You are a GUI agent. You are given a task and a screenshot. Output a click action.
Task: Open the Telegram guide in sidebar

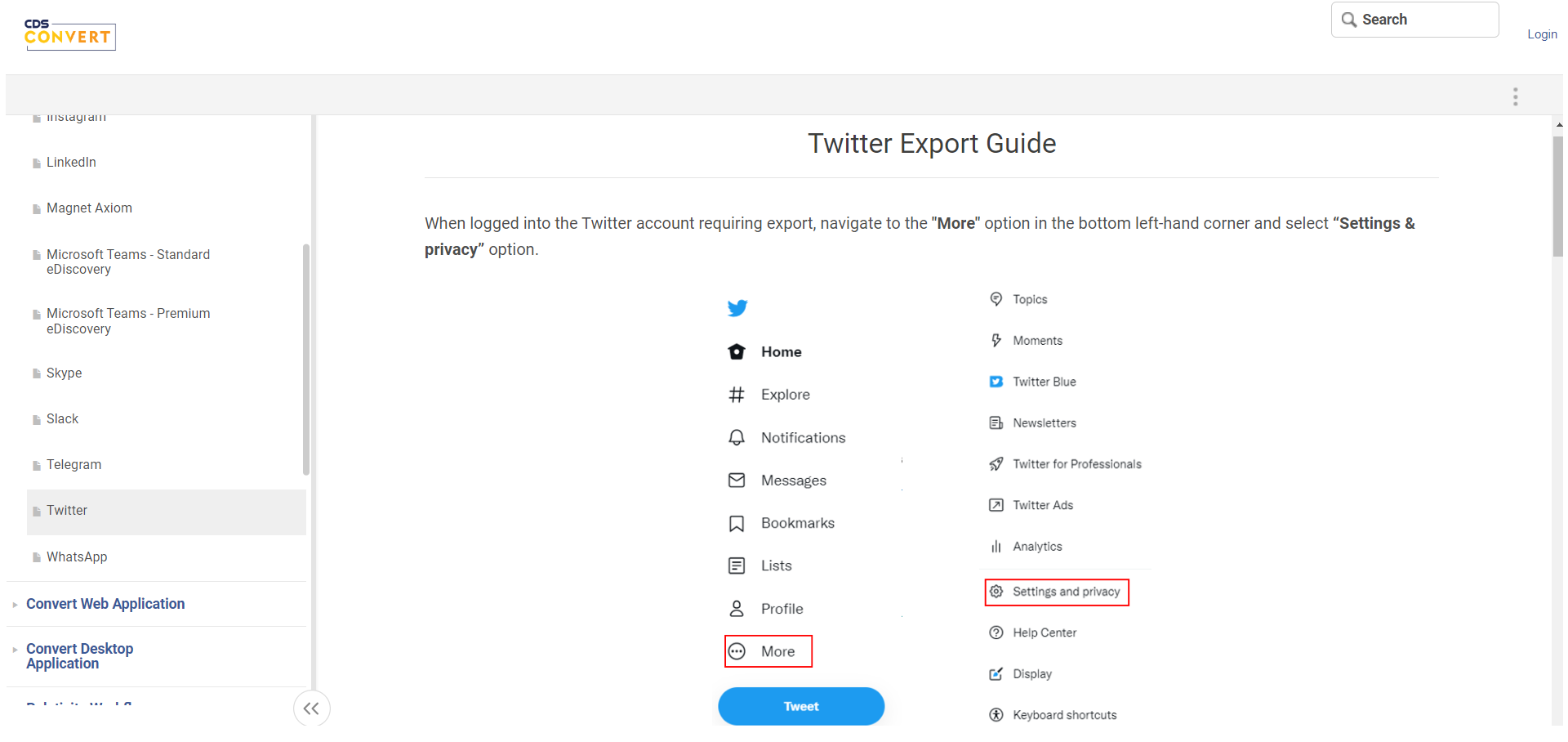click(73, 465)
